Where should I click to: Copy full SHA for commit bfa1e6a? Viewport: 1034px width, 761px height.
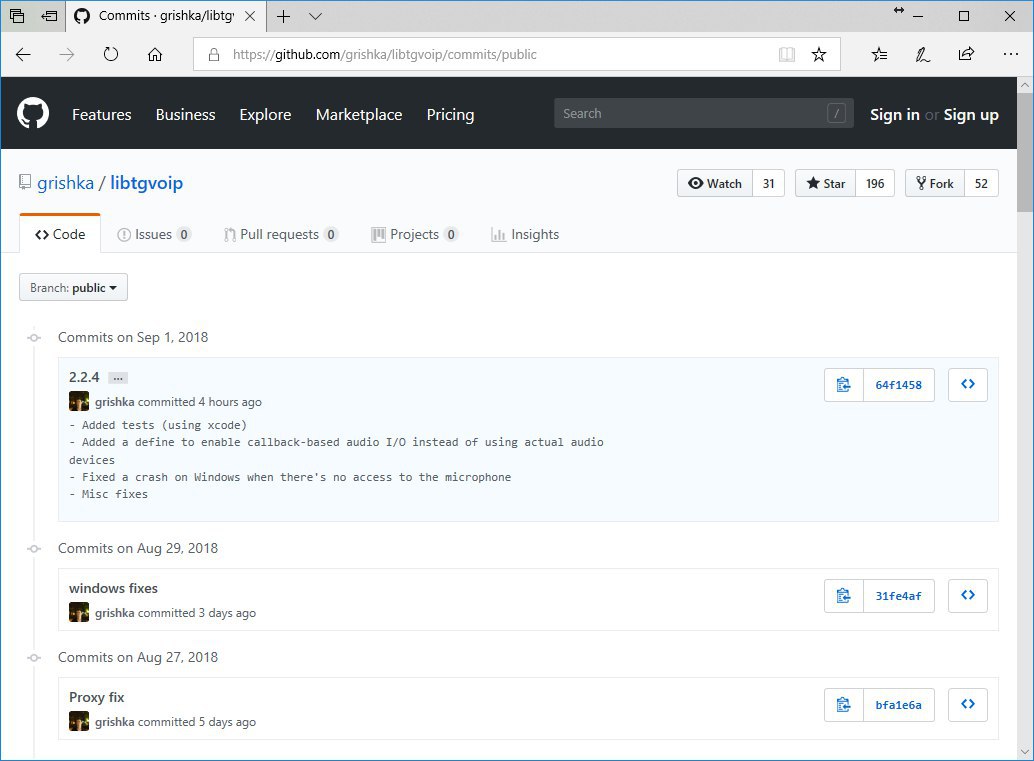click(843, 705)
